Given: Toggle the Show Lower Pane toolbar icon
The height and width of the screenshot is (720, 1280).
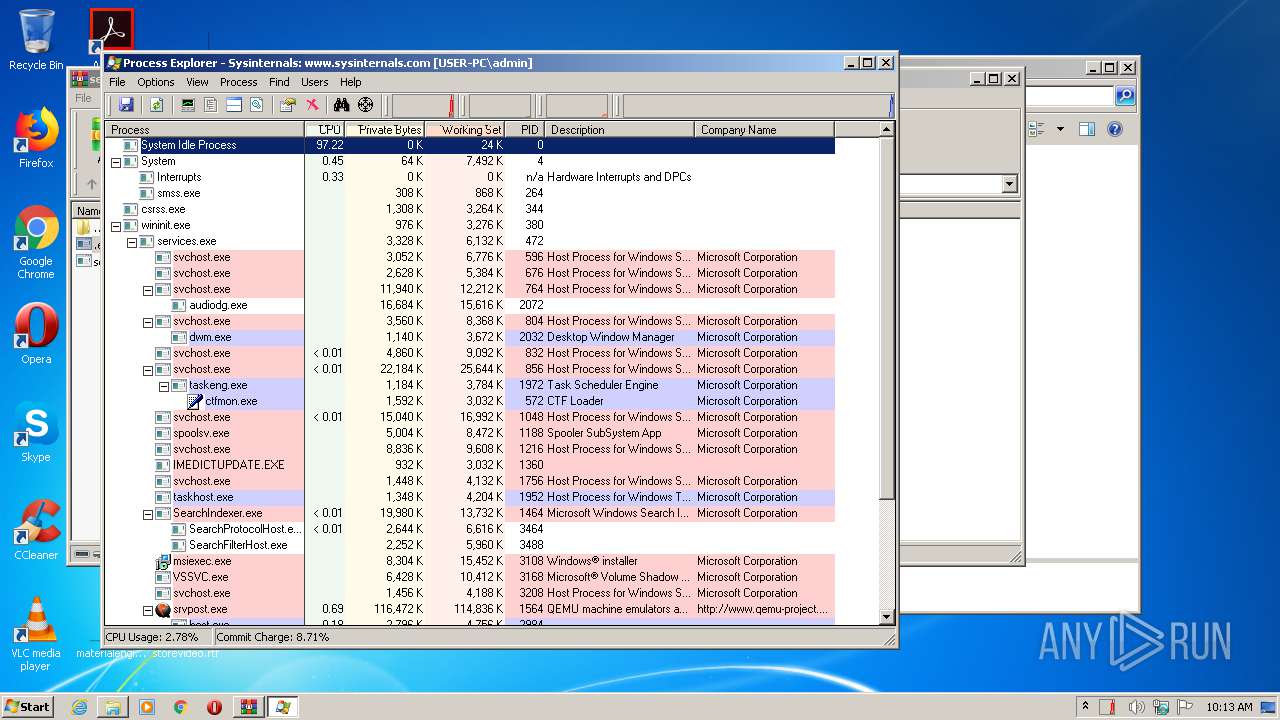Looking at the screenshot, I should (x=233, y=104).
